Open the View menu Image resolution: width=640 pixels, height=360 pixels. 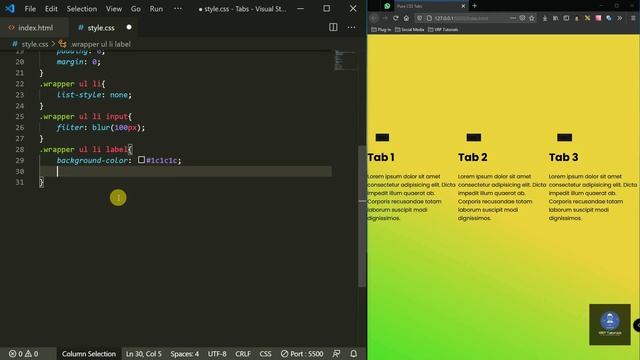click(114, 9)
